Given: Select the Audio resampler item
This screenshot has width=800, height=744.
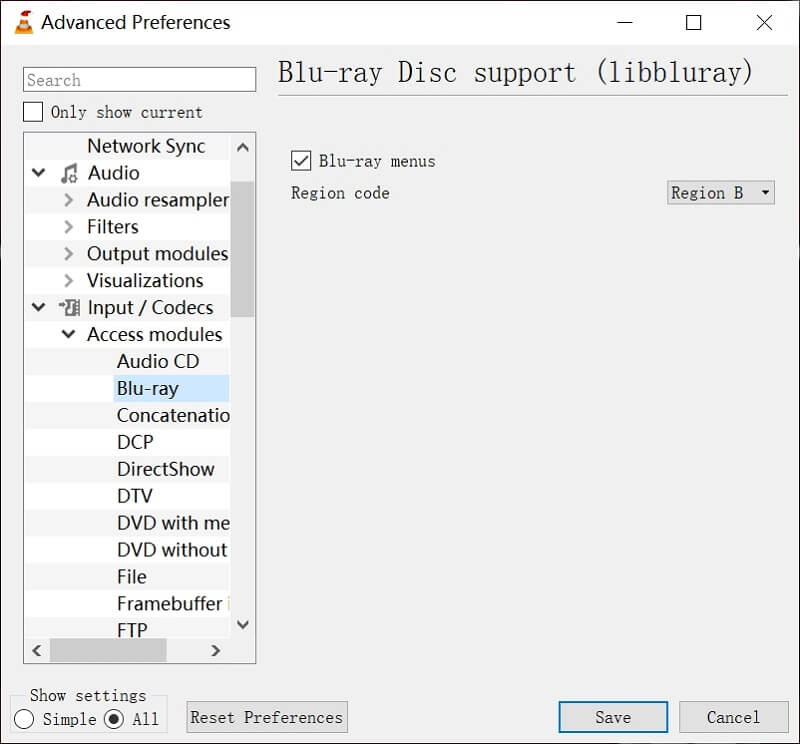Looking at the screenshot, I should (158, 200).
